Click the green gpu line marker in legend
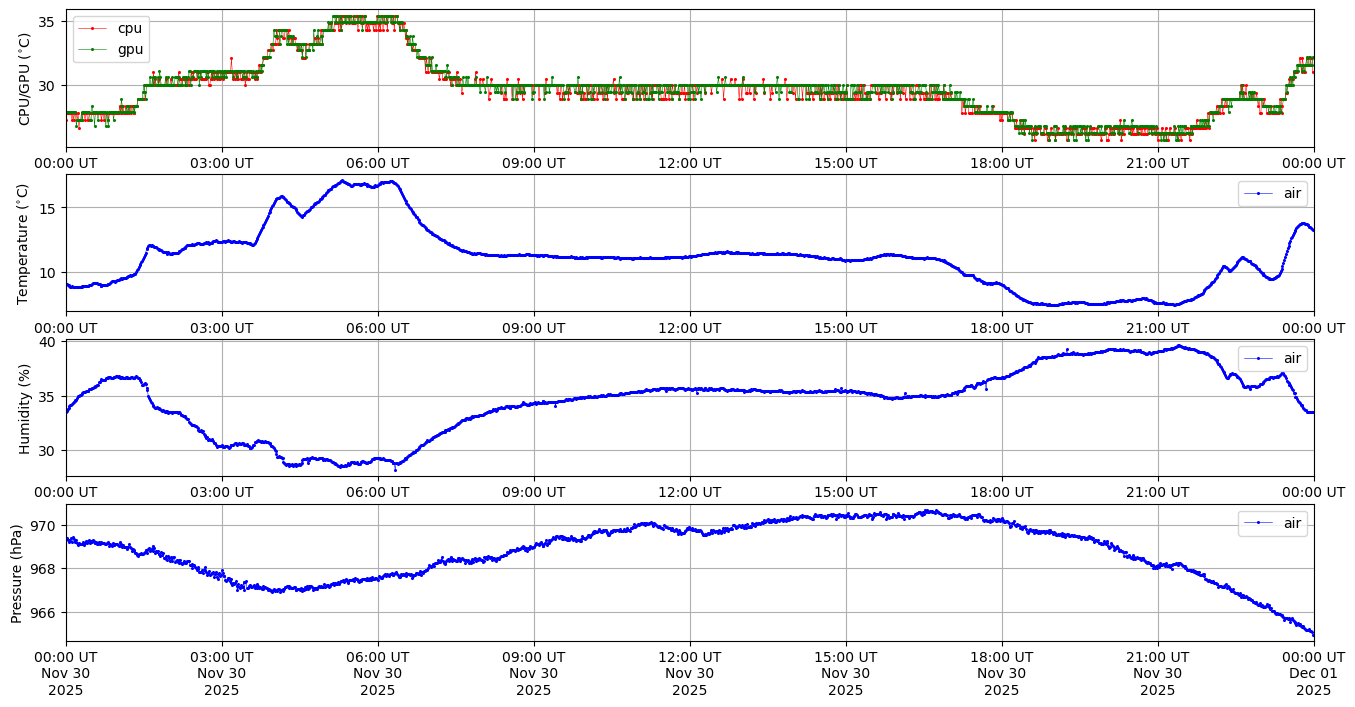 coord(93,48)
